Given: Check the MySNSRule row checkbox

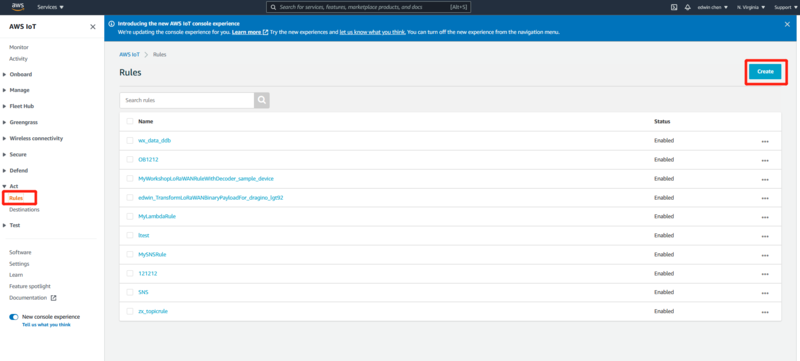Looking at the screenshot, I should click(x=130, y=254).
